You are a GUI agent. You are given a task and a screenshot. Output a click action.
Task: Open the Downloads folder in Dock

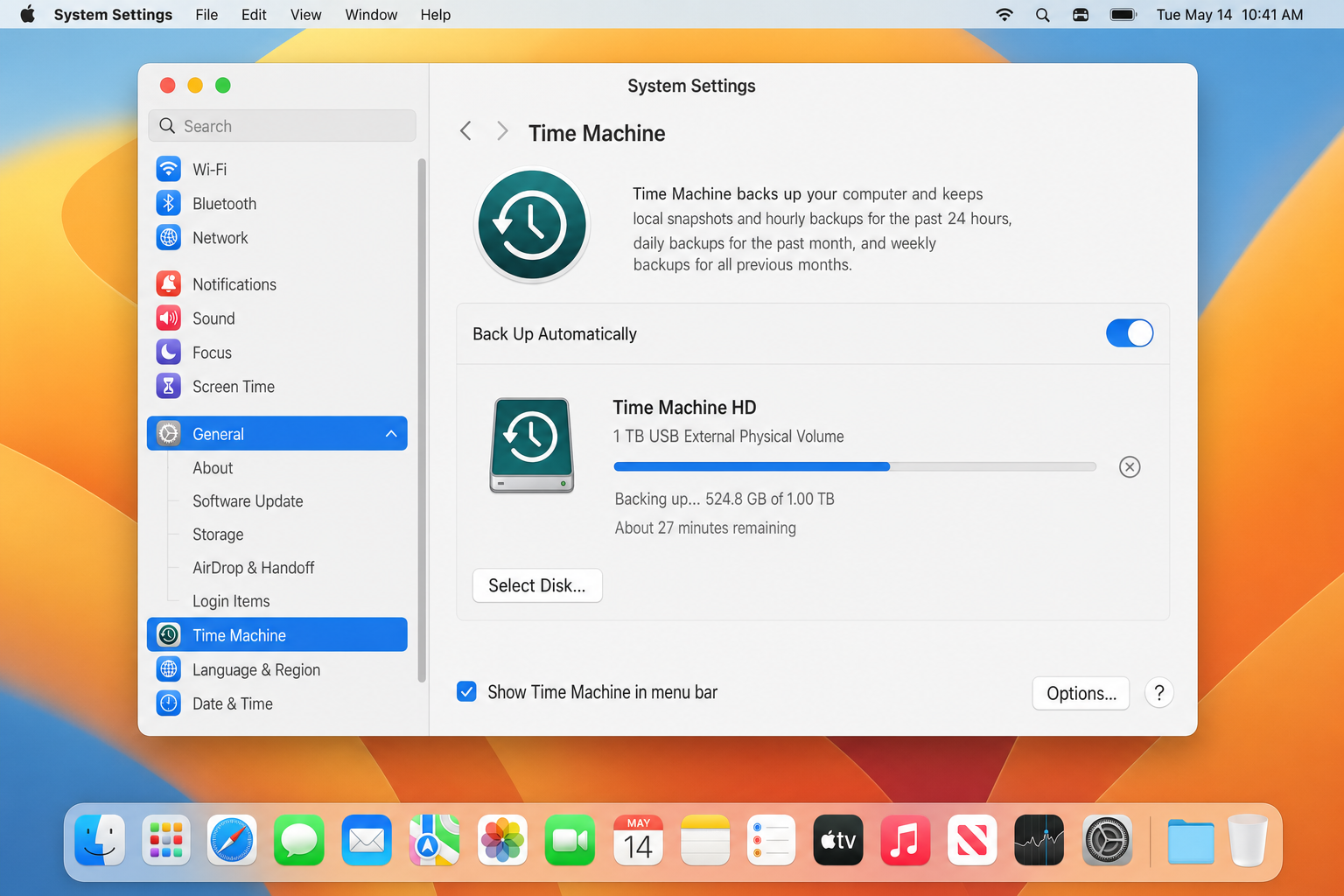coord(1191,841)
